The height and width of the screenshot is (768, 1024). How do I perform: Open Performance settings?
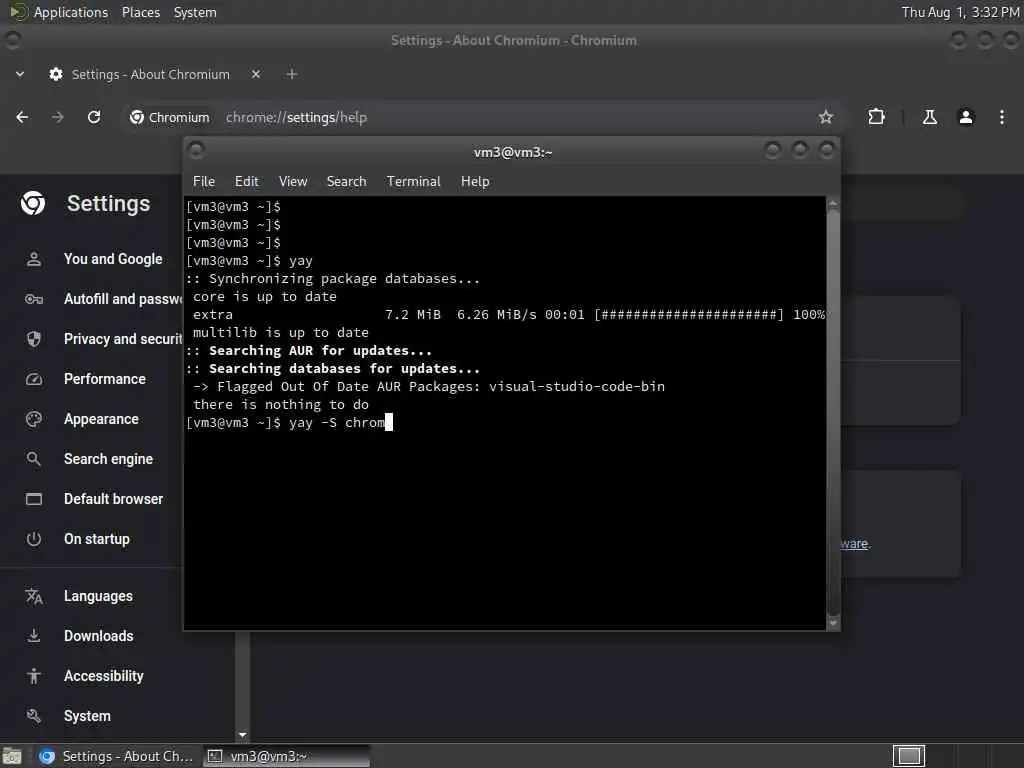pyautogui.click(x=104, y=379)
